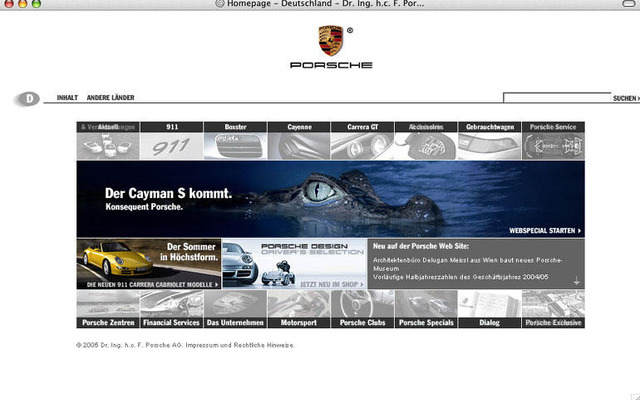
Task: Click the car-key accessories thumbnail
Action: coord(426,146)
